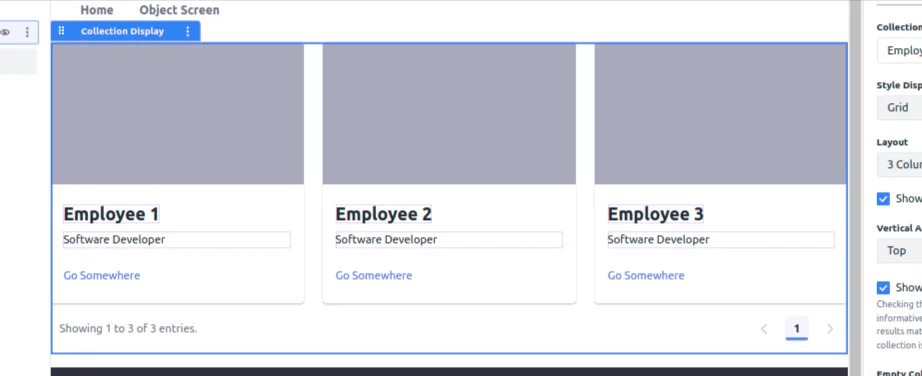Follow Go Somewhere link in Employee 1 card
Viewport: 922px width, 376px height.
tap(102, 275)
